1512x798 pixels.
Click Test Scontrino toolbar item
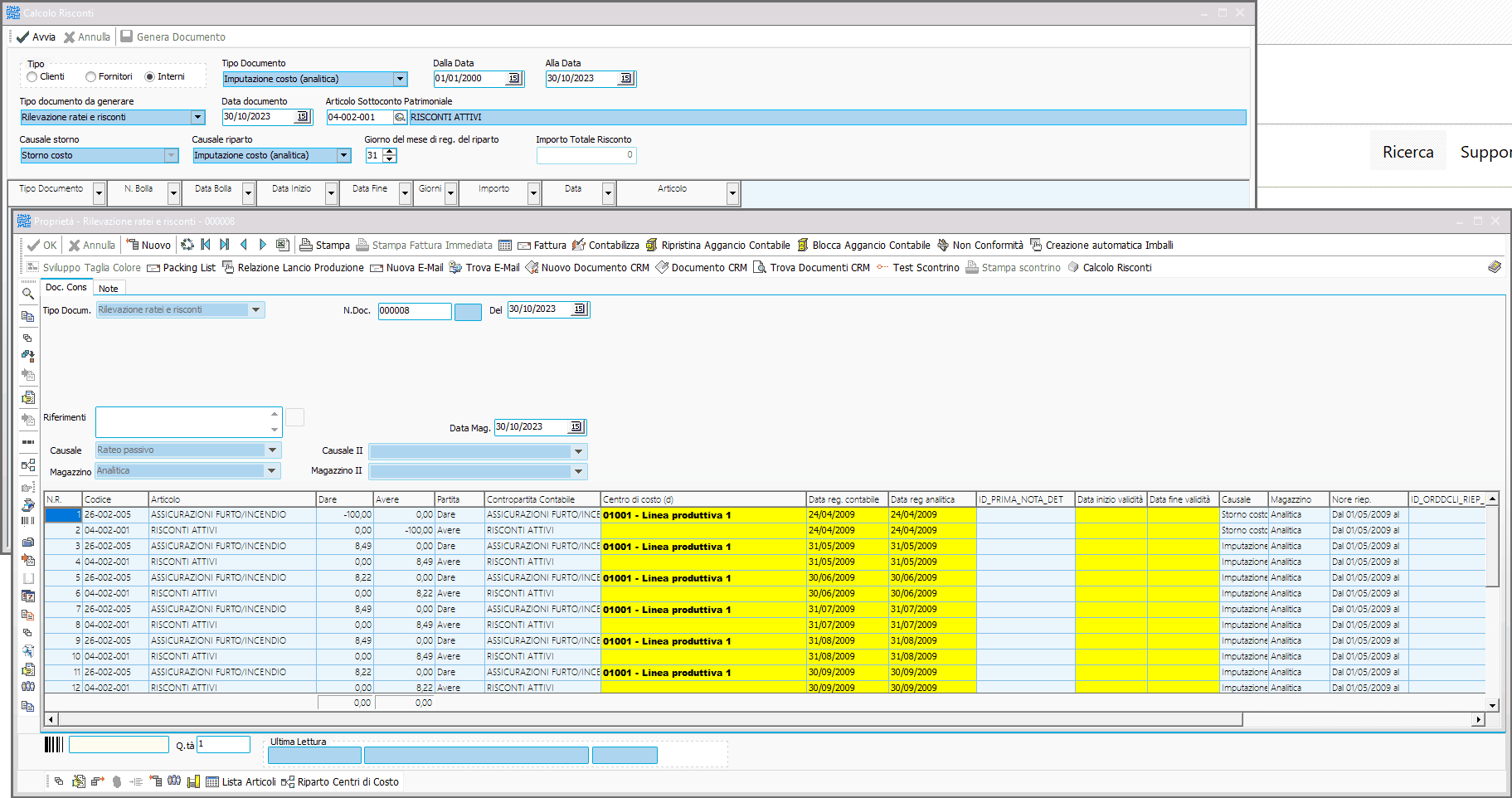[x=918, y=267]
